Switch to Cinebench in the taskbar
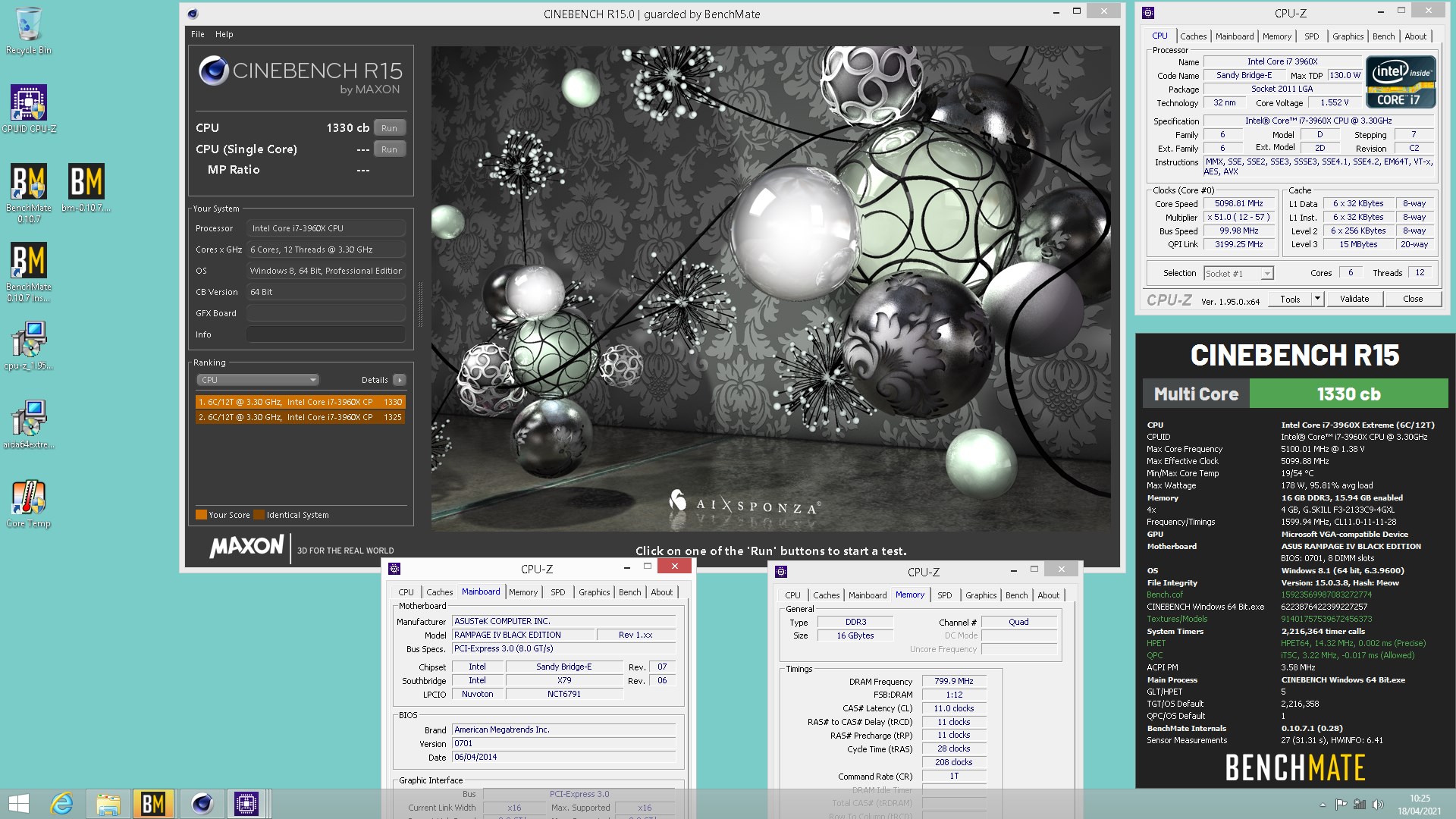This screenshot has width=1456, height=819. tap(201, 804)
